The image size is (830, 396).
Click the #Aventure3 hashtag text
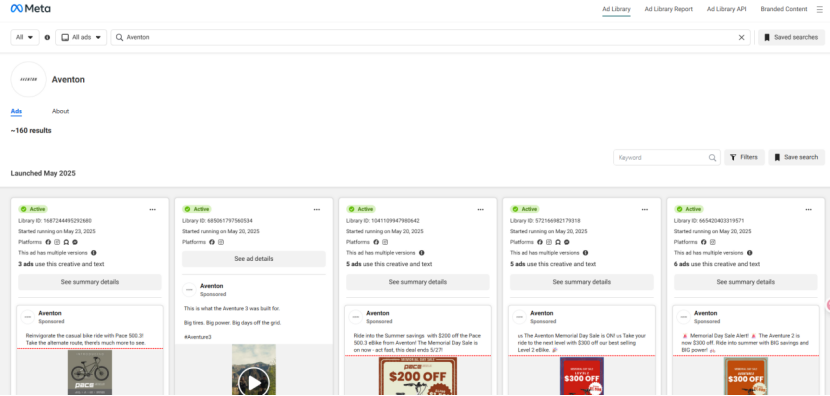pyautogui.click(x=197, y=337)
